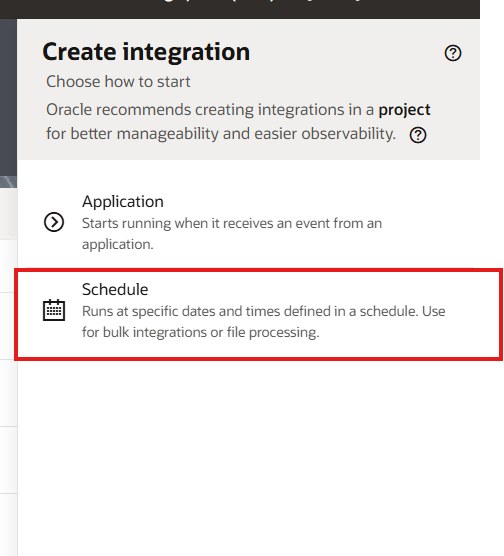Click the calendar icon for Schedule

point(54,310)
